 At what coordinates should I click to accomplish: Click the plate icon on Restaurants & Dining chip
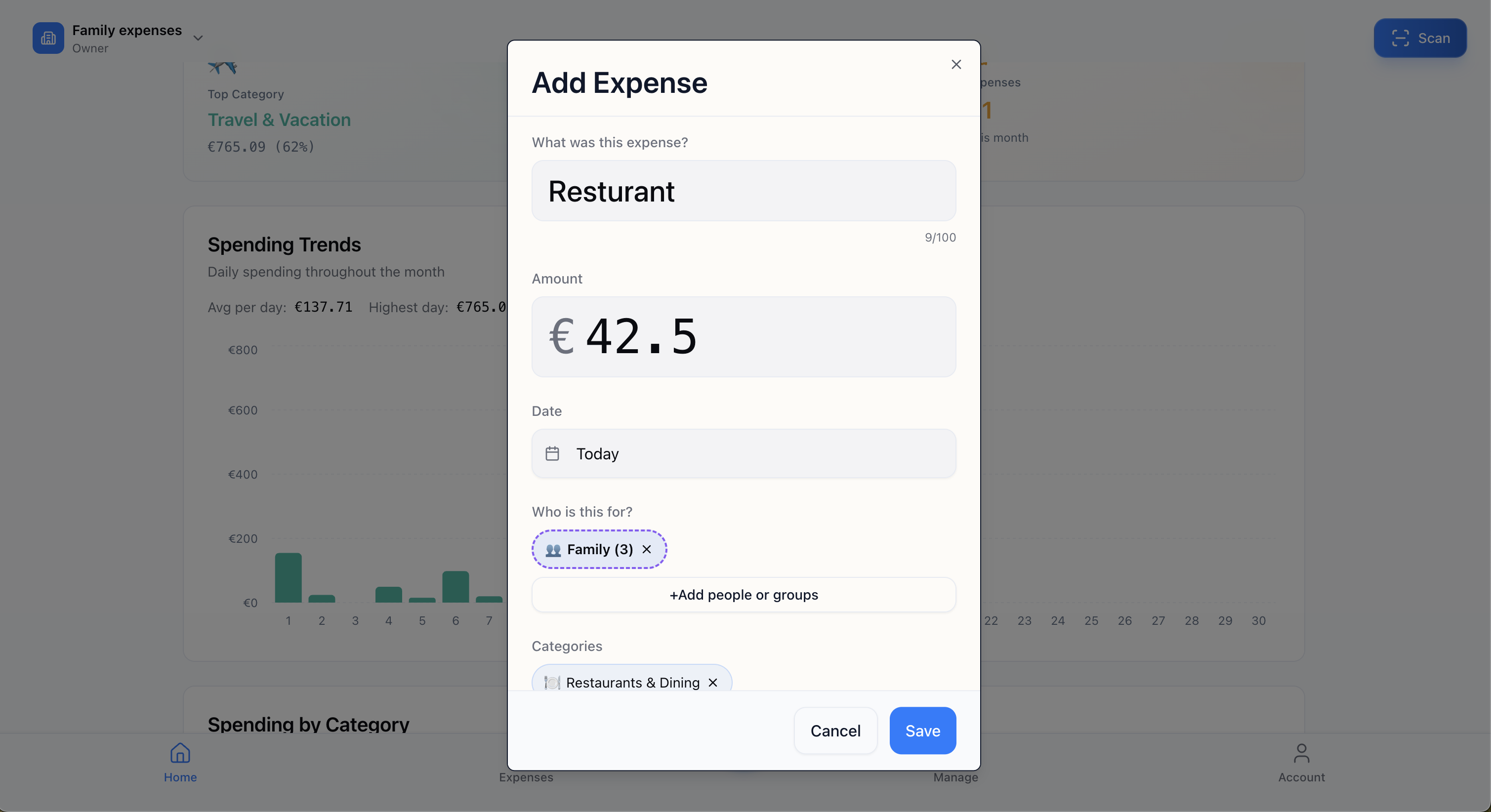click(552, 683)
